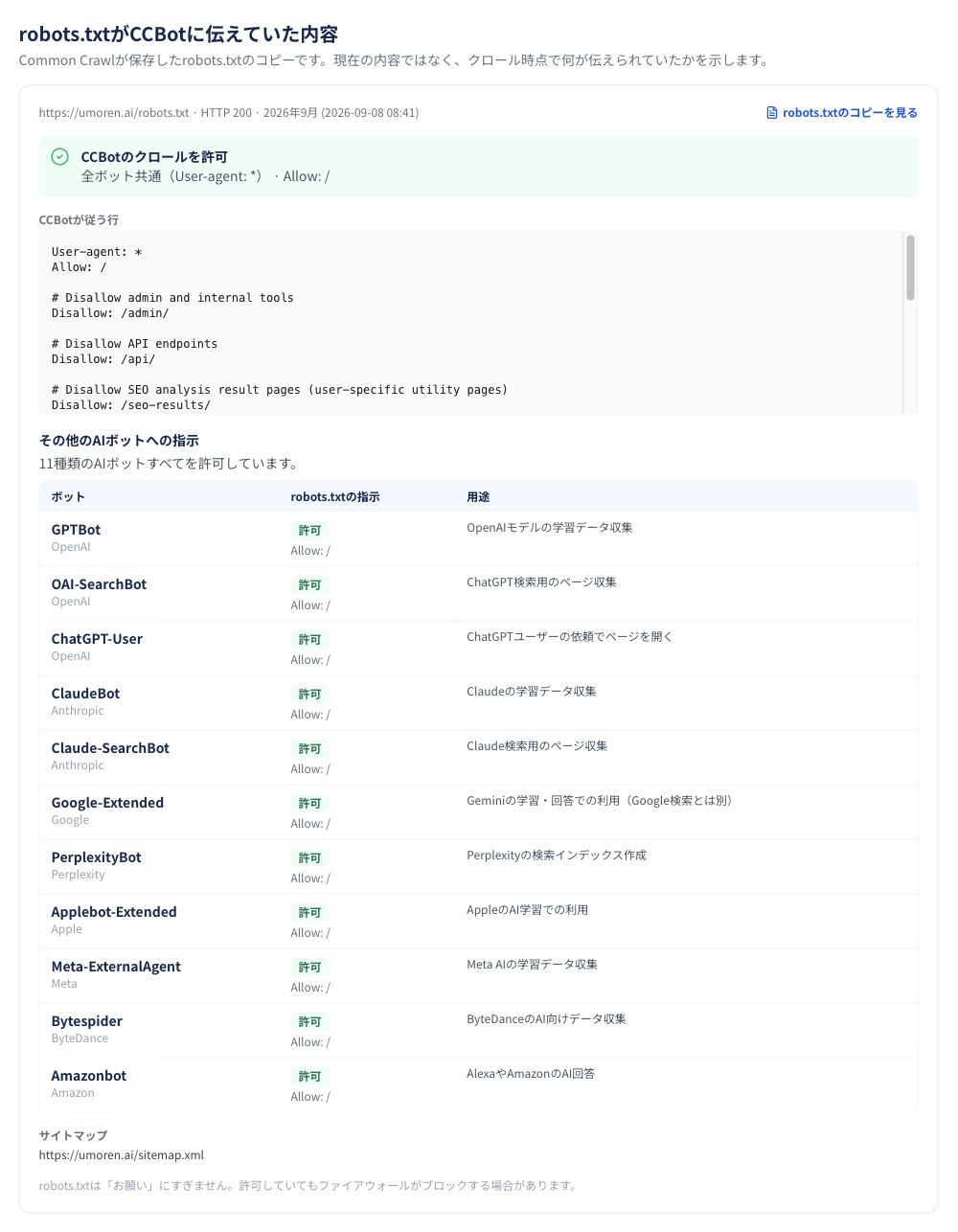Image resolution: width=958 pixels, height=1232 pixels.
Task: Click the 許可 badge in the PerplexityBot row
Action: 309,858
